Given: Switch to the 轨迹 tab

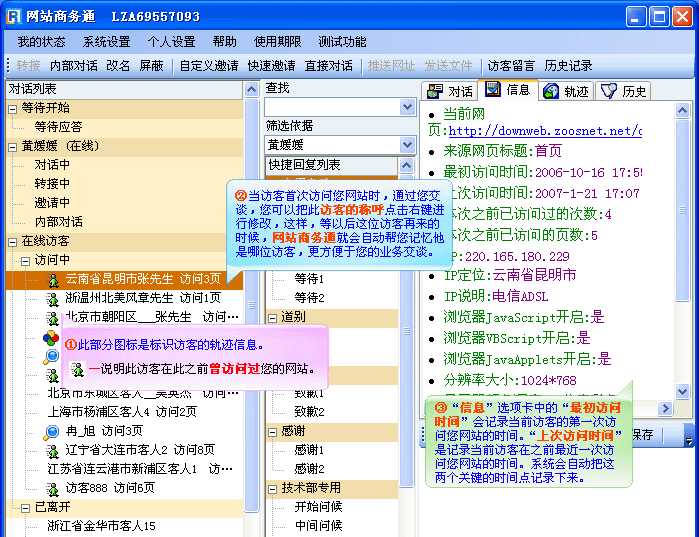Looking at the screenshot, I should tap(567, 91).
